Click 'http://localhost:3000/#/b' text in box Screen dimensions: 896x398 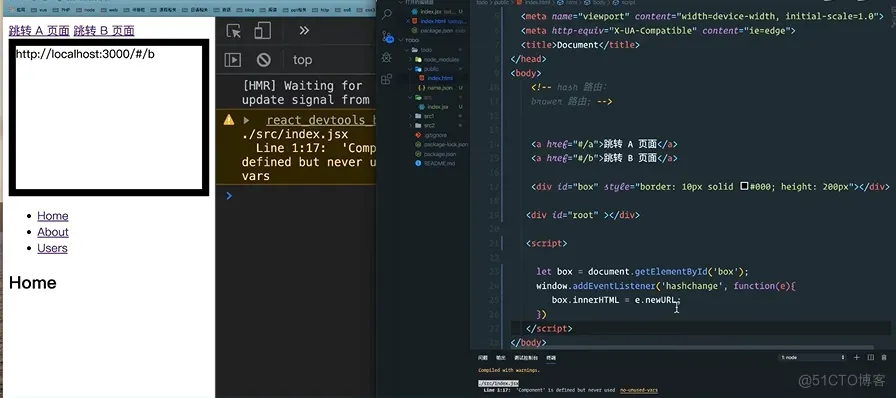[85, 55]
